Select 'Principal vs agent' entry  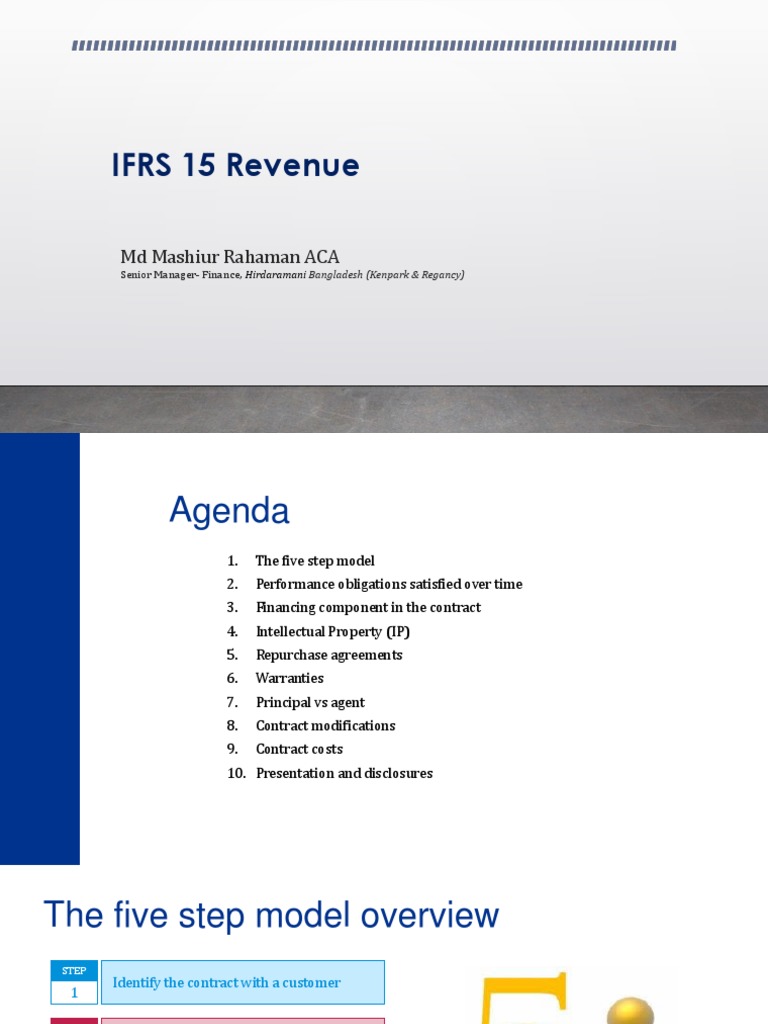pos(310,703)
